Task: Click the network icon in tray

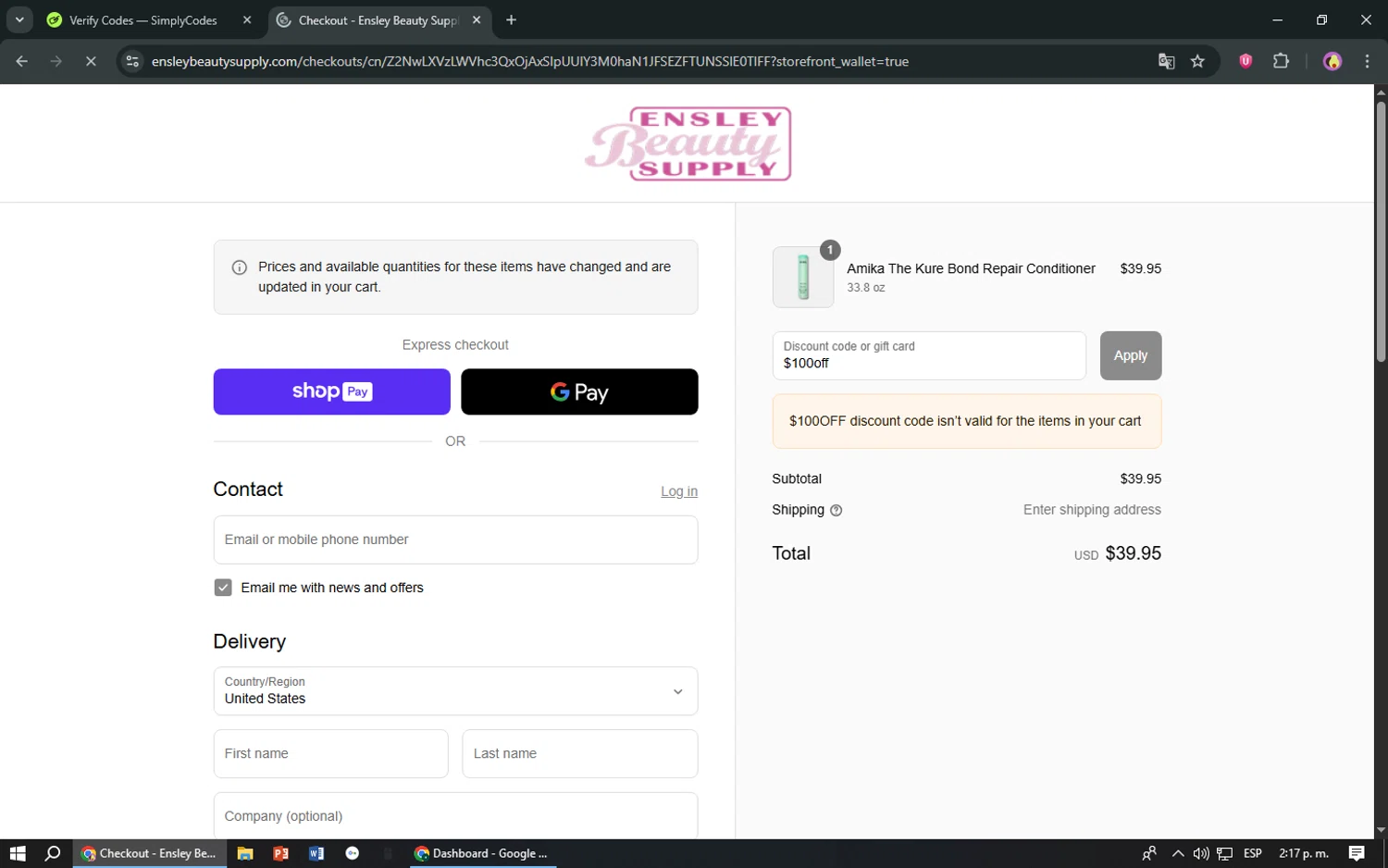Action: [x=1224, y=853]
